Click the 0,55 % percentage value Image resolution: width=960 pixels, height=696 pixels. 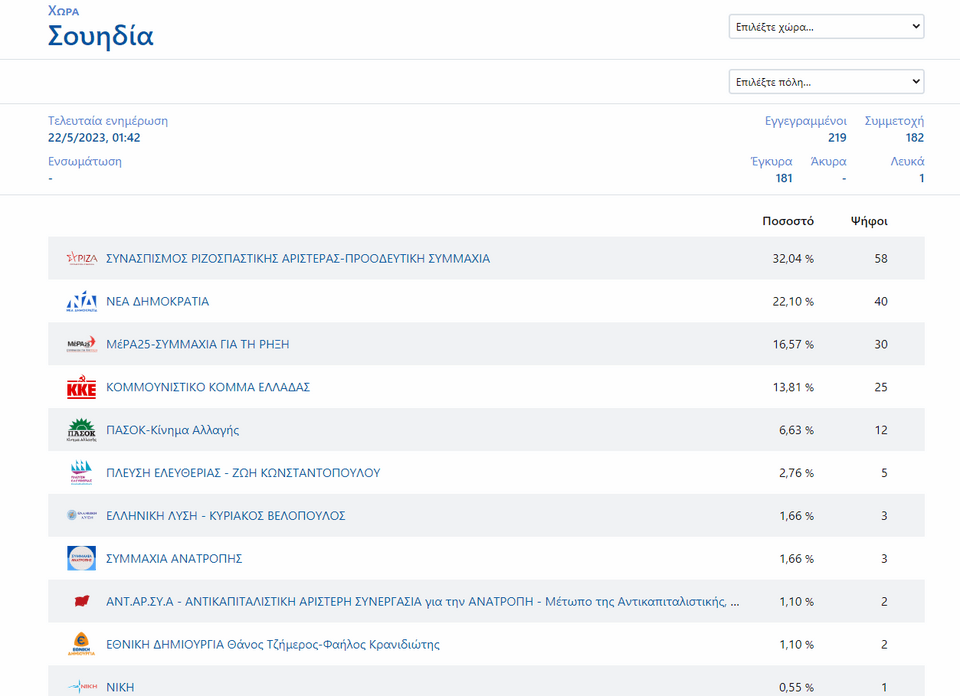(796, 687)
